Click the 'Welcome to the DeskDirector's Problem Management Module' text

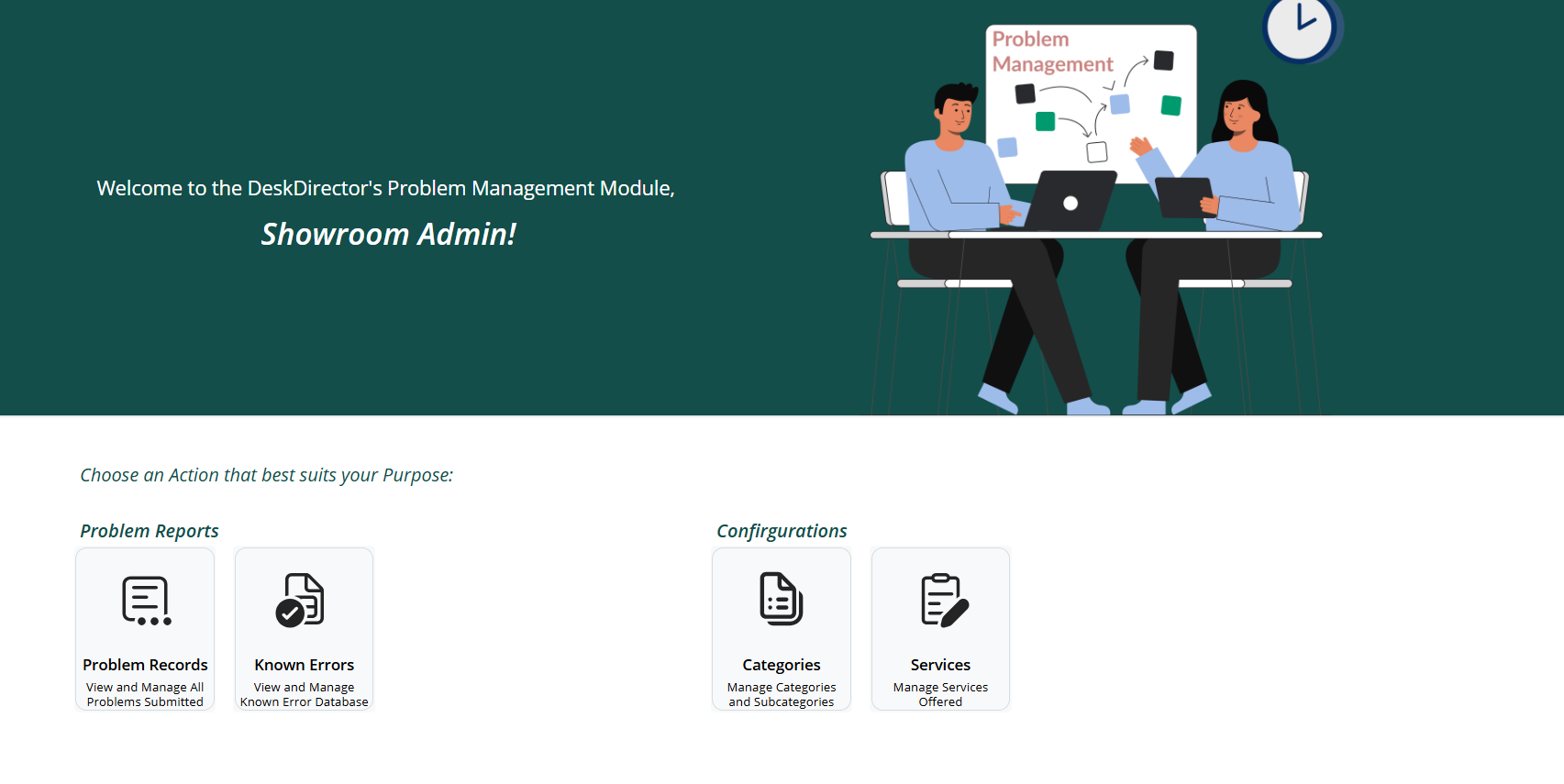[386, 188]
